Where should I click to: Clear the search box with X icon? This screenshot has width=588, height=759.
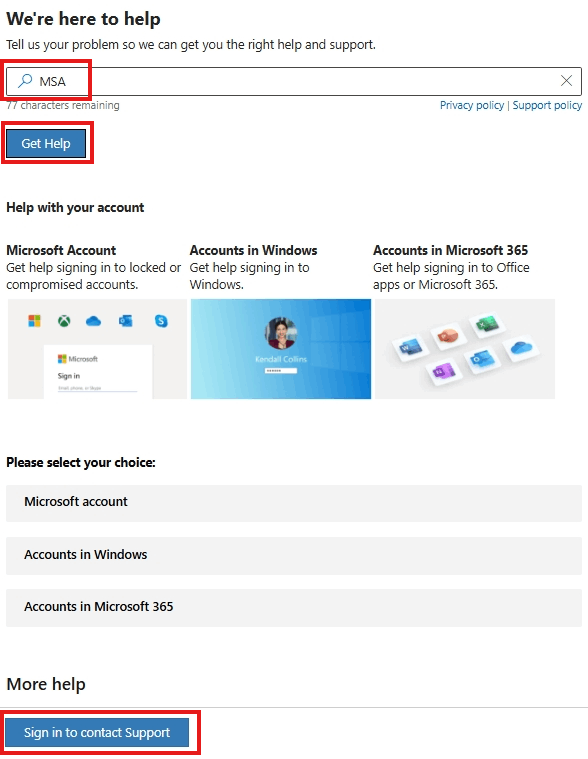click(566, 81)
